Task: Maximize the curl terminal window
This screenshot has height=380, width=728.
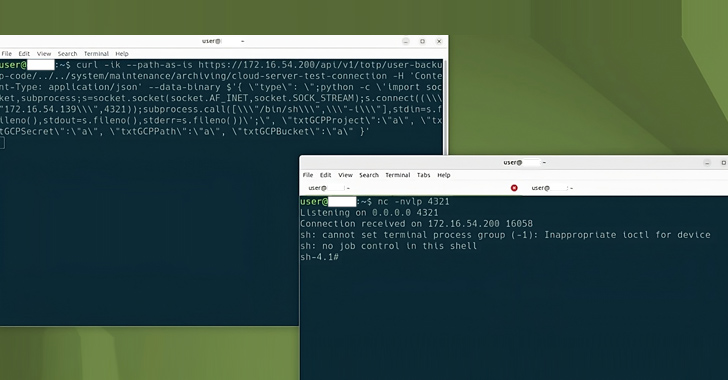Action: [422, 41]
